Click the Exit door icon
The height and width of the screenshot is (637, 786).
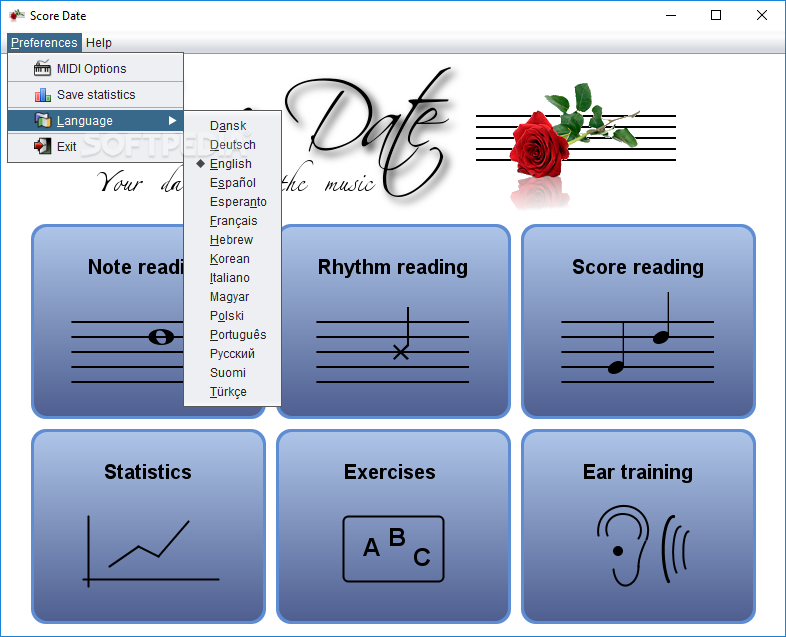coord(43,146)
